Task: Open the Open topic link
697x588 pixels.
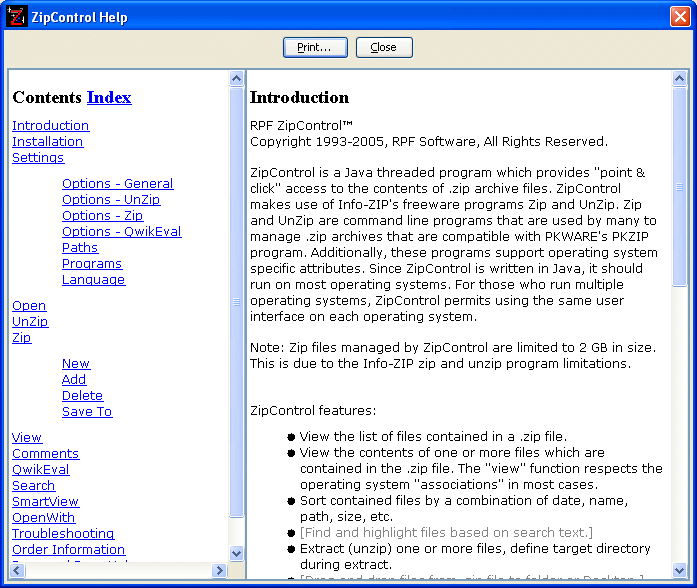Action: [29, 306]
